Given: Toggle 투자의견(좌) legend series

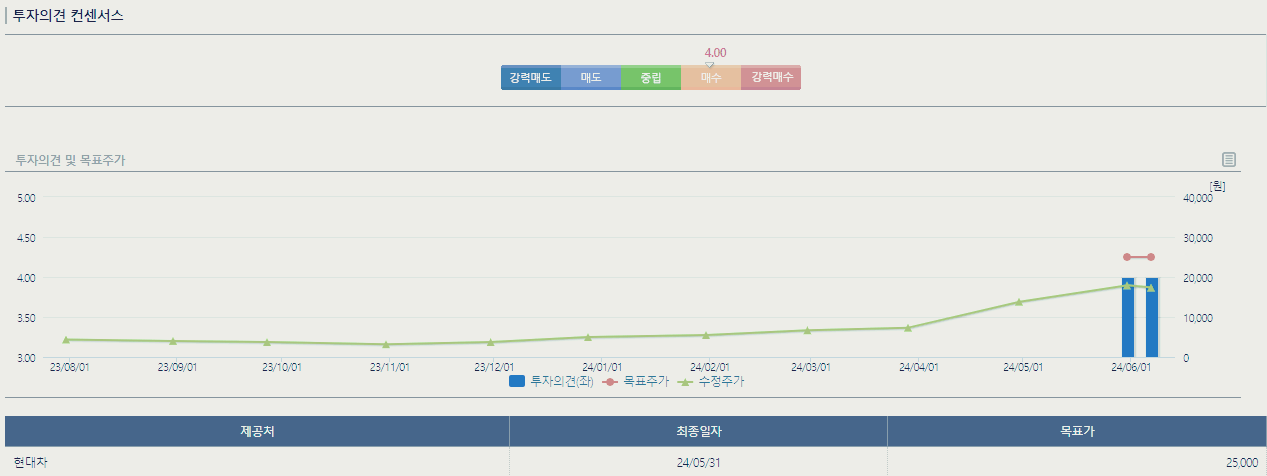Looking at the screenshot, I should click(x=551, y=381).
